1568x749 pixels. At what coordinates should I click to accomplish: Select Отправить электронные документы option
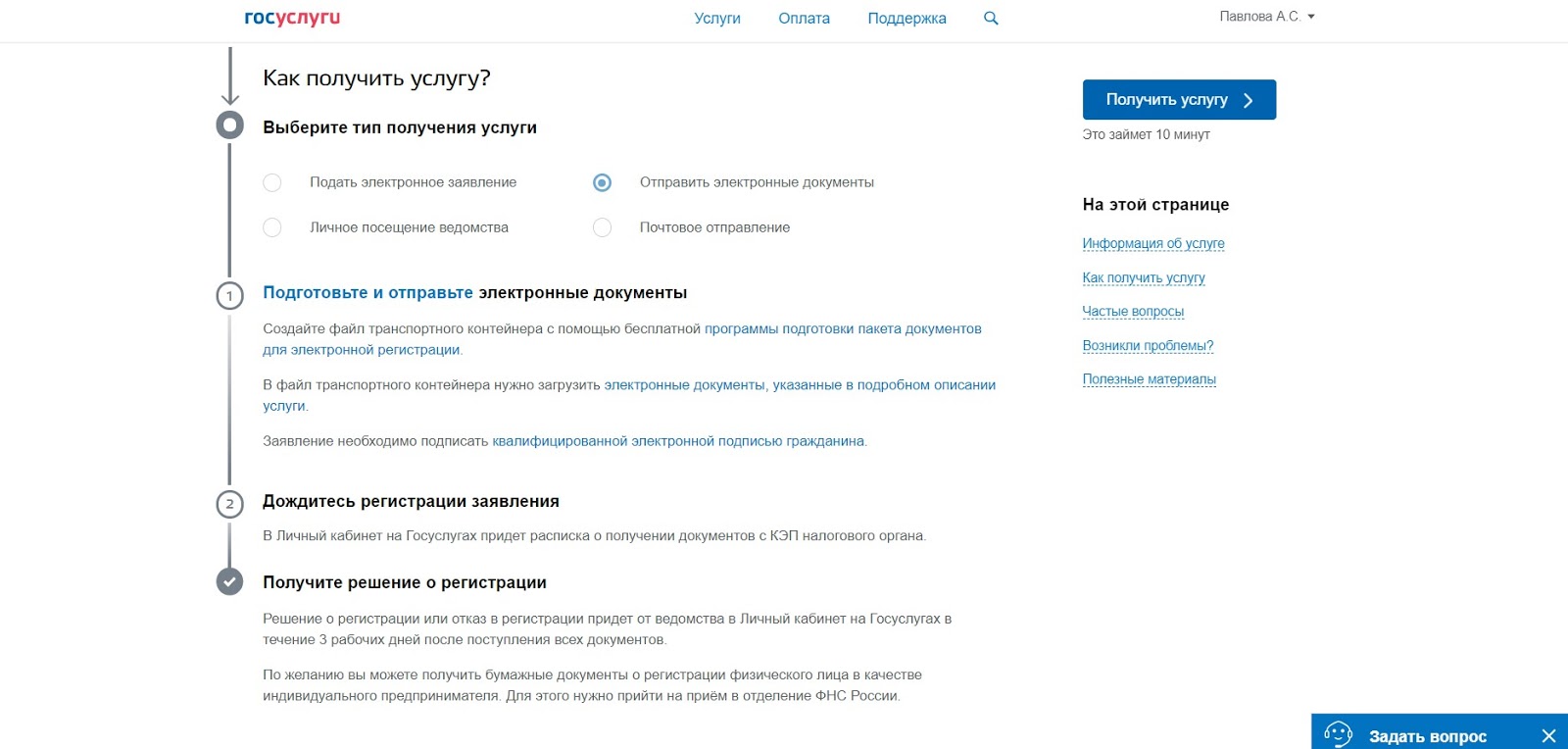[x=603, y=182]
